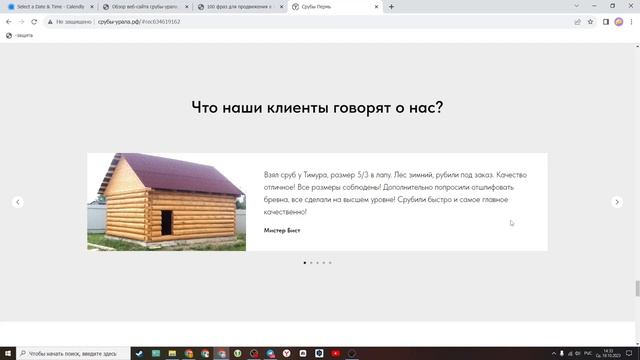Click the 'Не защищено' security warning

click(70, 22)
